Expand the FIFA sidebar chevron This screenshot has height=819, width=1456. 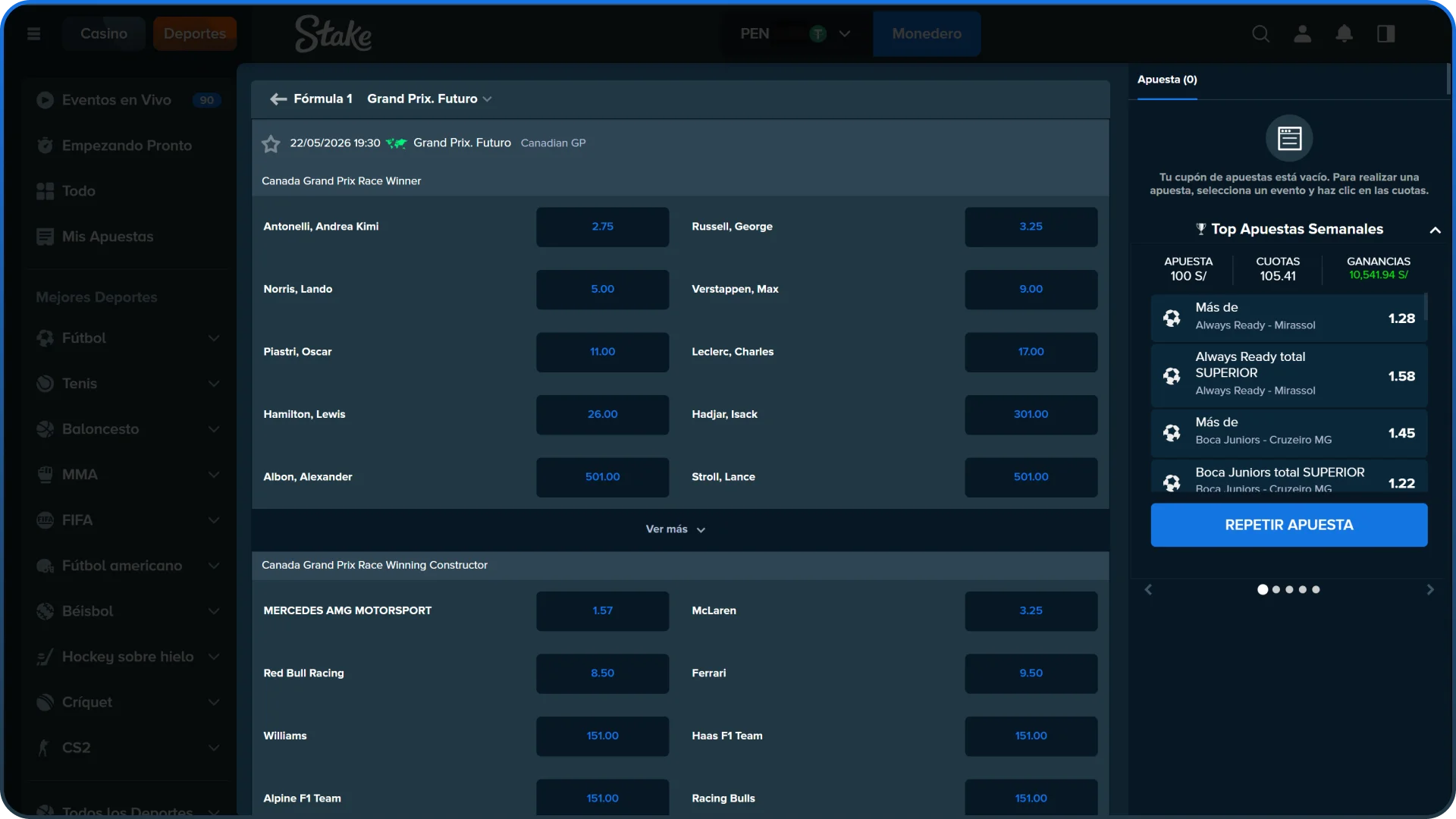click(x=214, y=520)
